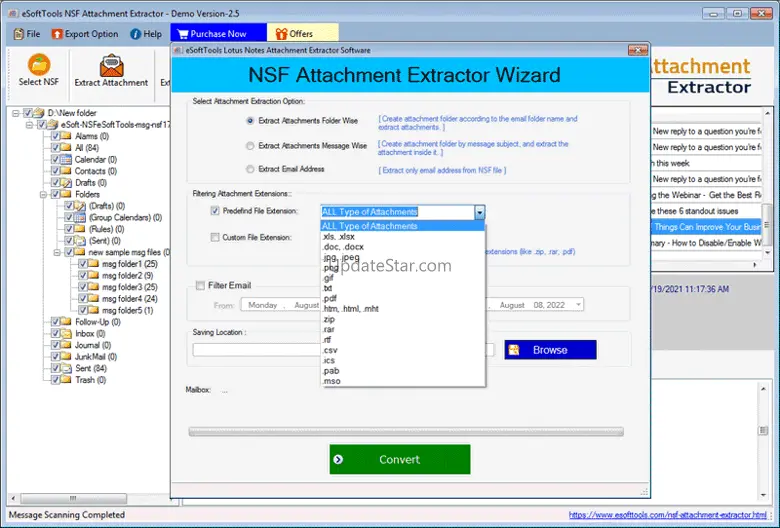Close the Attachment Extractor Wizard dialog
Screen dimensions: 780x528
638,50
